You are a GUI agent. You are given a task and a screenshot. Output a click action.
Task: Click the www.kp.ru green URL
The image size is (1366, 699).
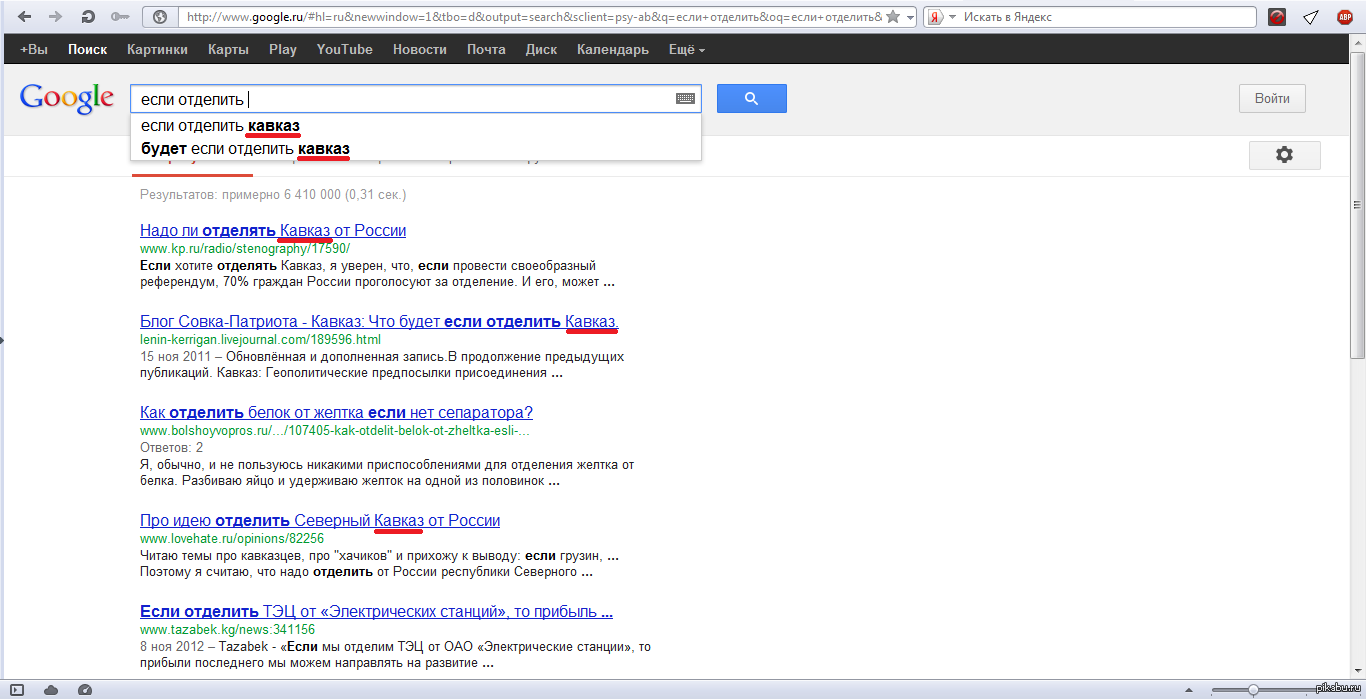245,249
